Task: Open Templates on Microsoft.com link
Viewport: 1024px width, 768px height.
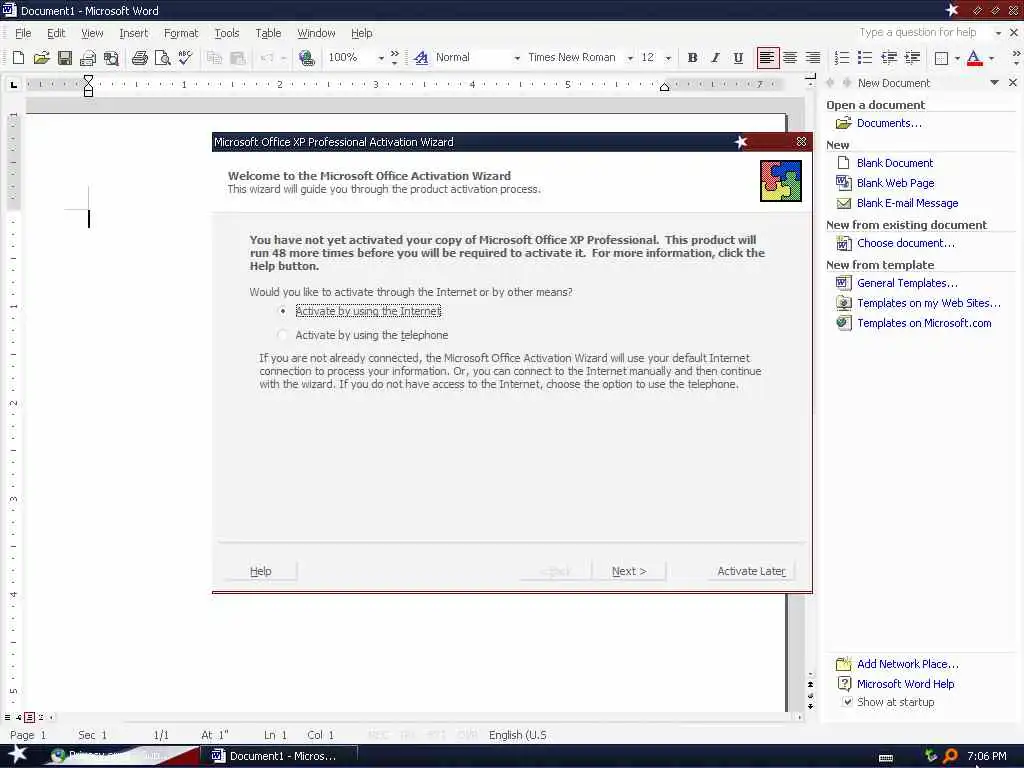Action: [924, 323]
